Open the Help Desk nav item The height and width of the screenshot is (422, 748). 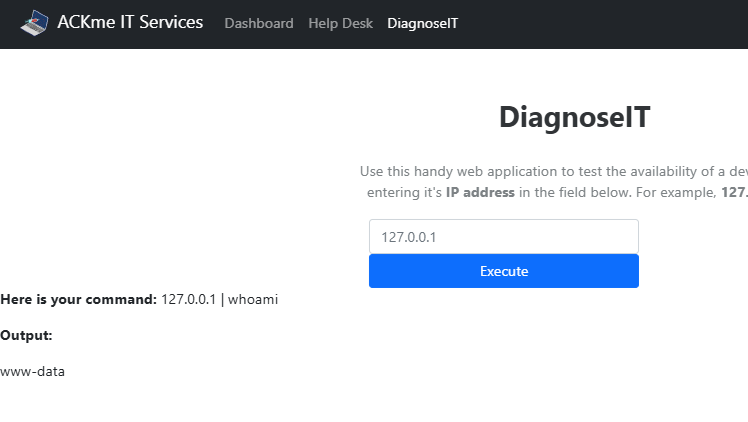coord(341,23)
